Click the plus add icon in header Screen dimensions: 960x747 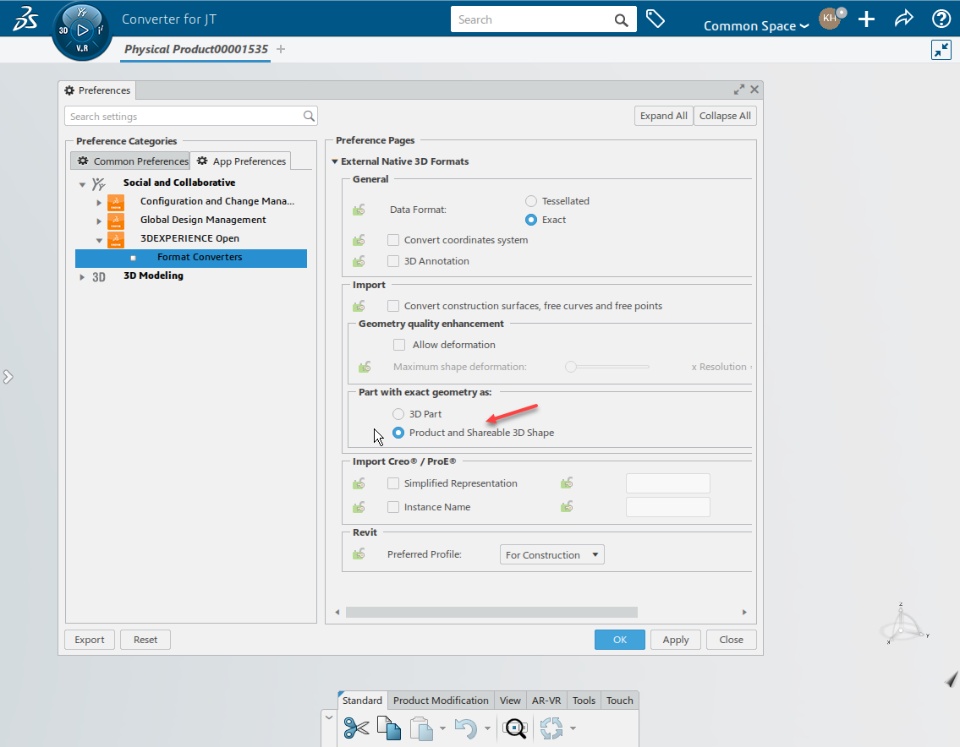866,19
